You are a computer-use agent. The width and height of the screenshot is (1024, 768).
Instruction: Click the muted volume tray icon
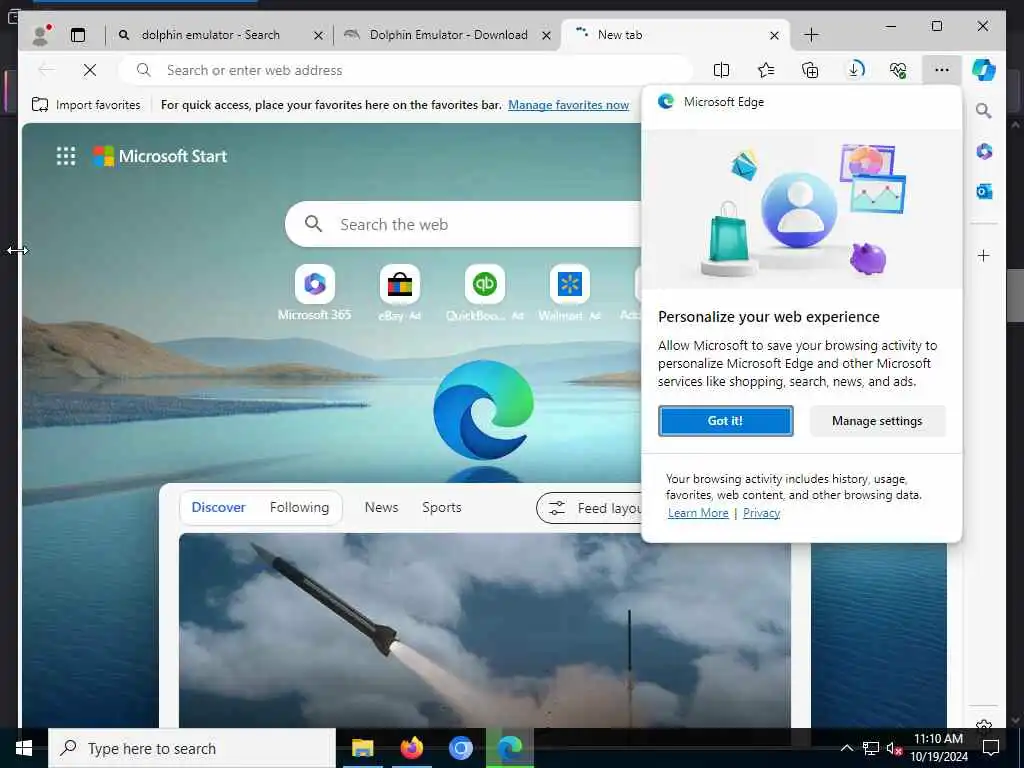pos(894,748)
